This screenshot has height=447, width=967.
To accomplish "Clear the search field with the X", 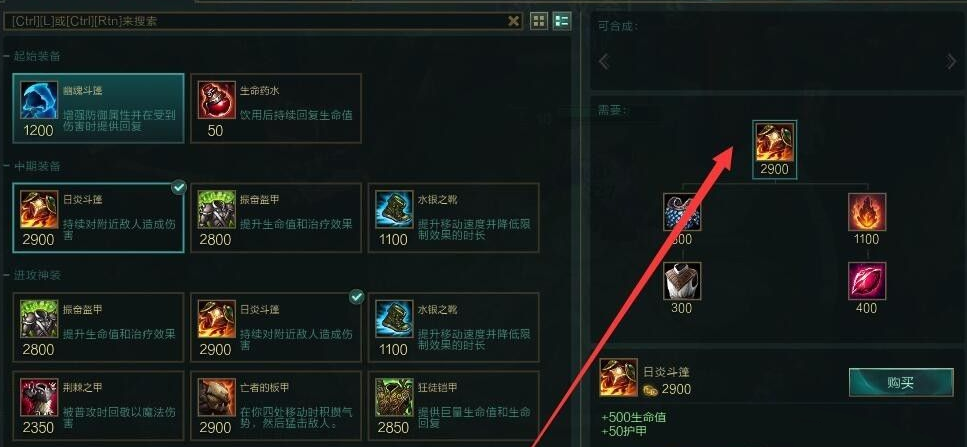I will tap(513, 22).
